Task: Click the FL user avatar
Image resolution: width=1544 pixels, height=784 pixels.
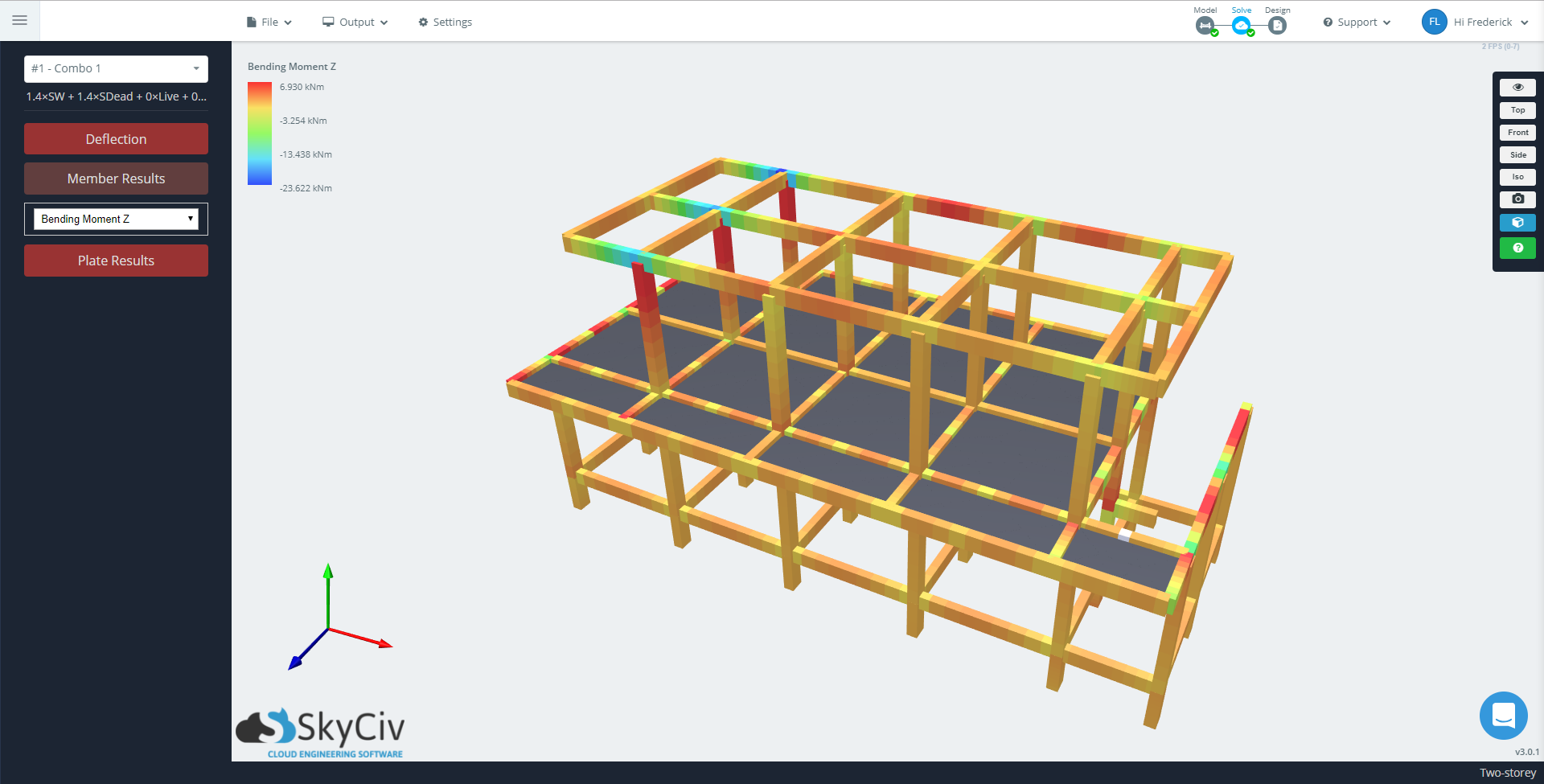Action: [1434, 22]
